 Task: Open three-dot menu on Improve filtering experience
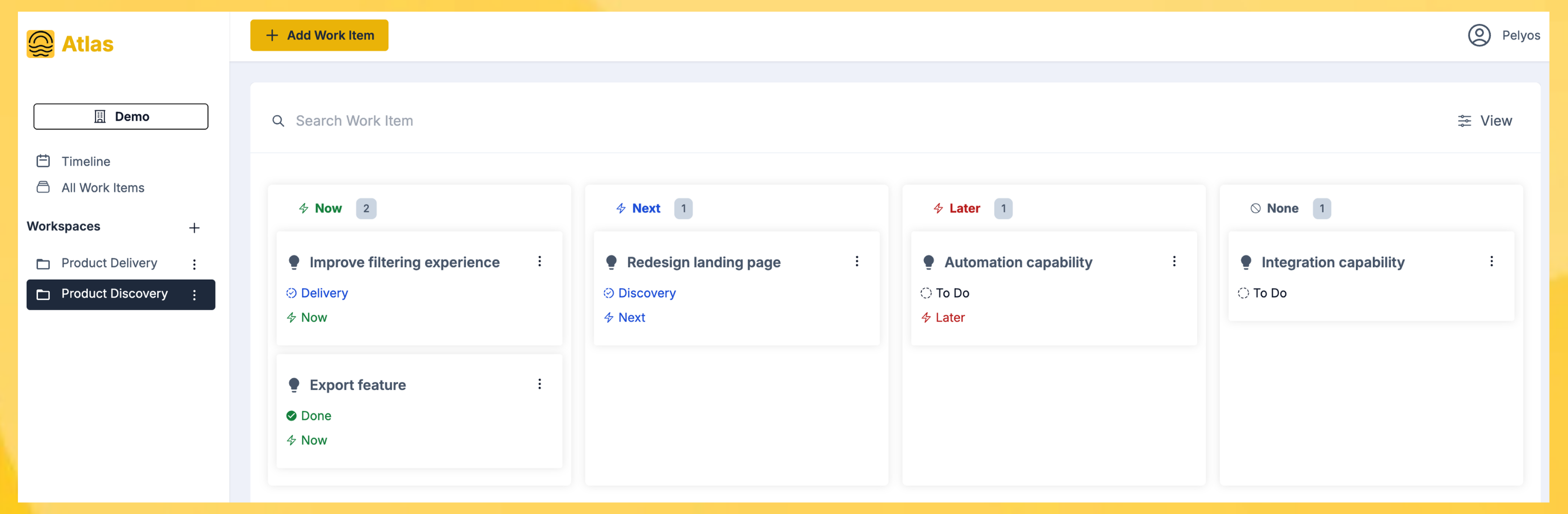click(x=539, y=261)
